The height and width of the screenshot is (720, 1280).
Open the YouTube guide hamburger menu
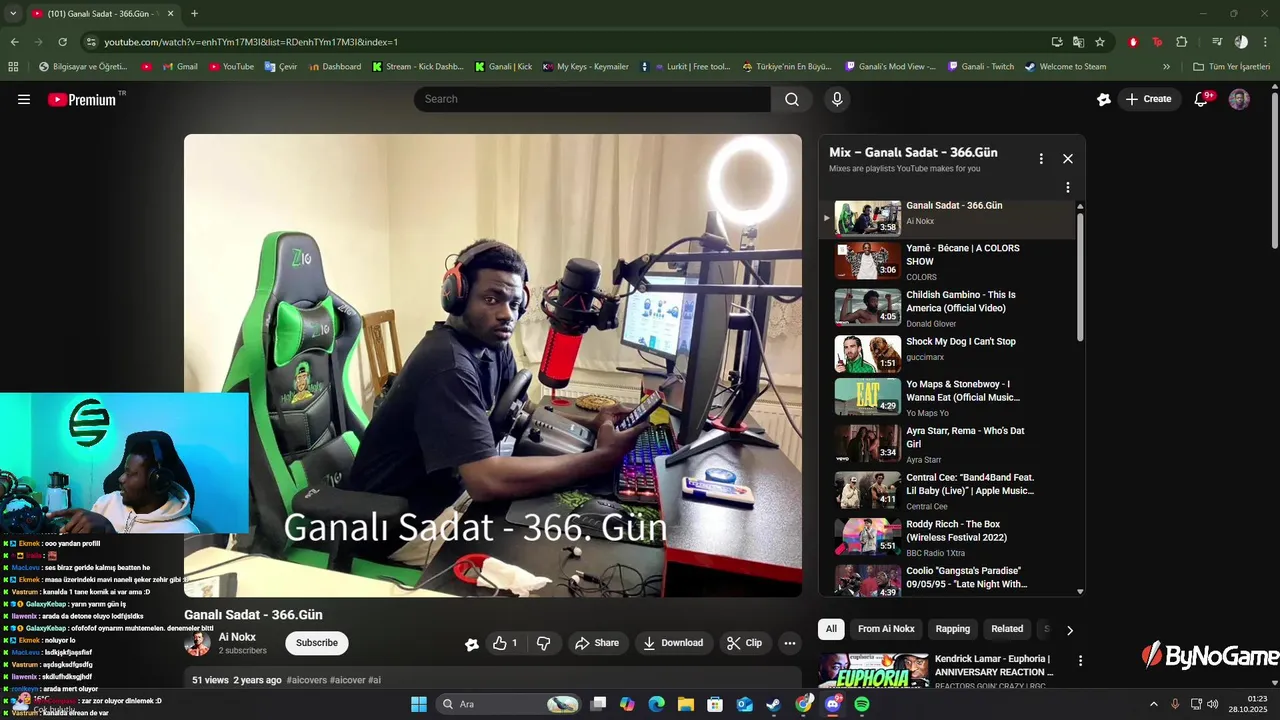tap(24, 99)
